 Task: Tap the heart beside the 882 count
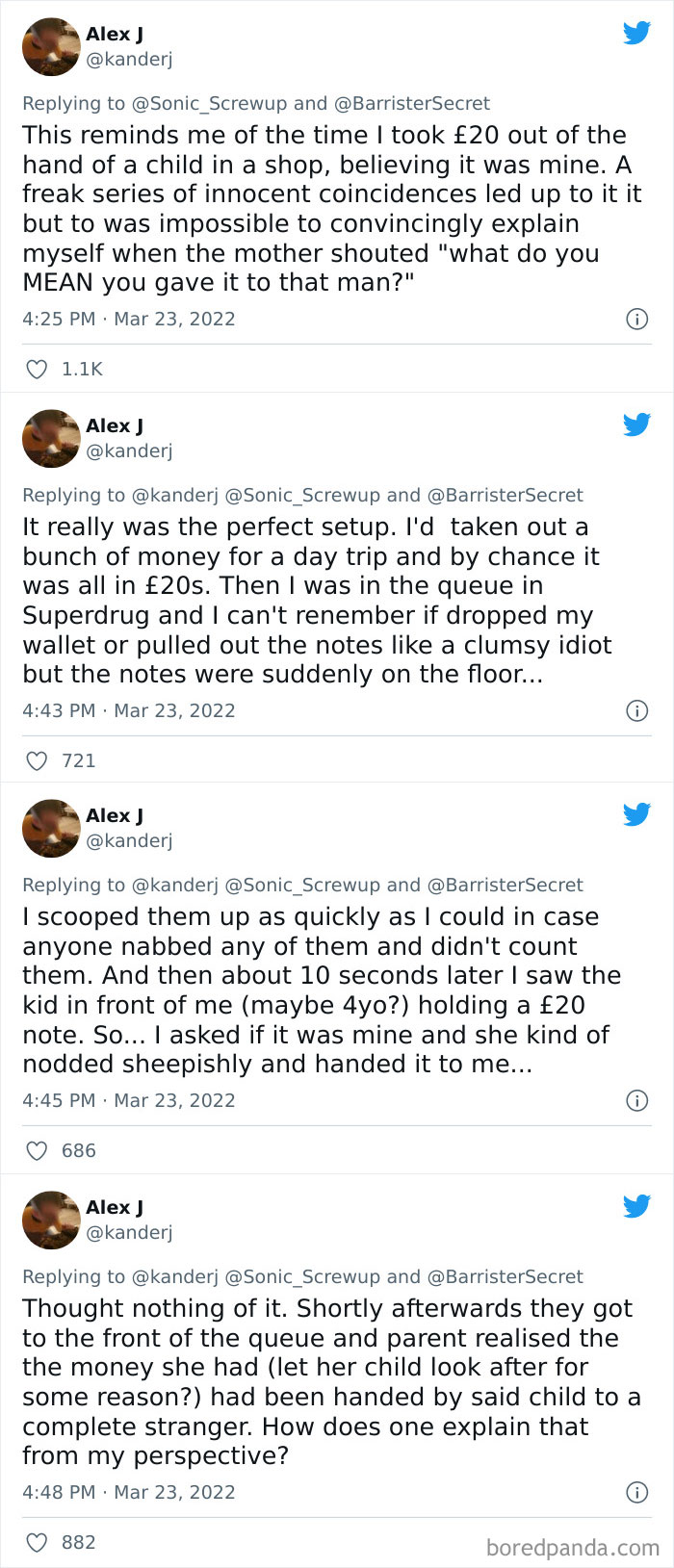[37, 1542]
